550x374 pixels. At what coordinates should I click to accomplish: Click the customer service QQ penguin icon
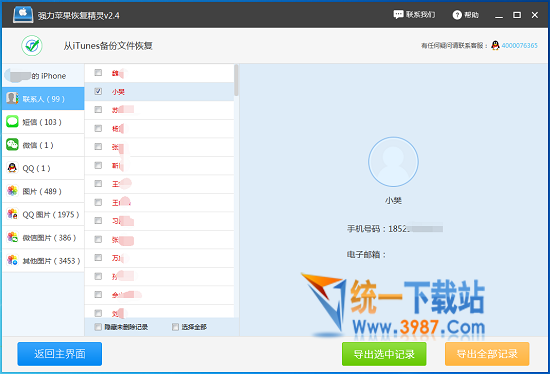[495, 45]
